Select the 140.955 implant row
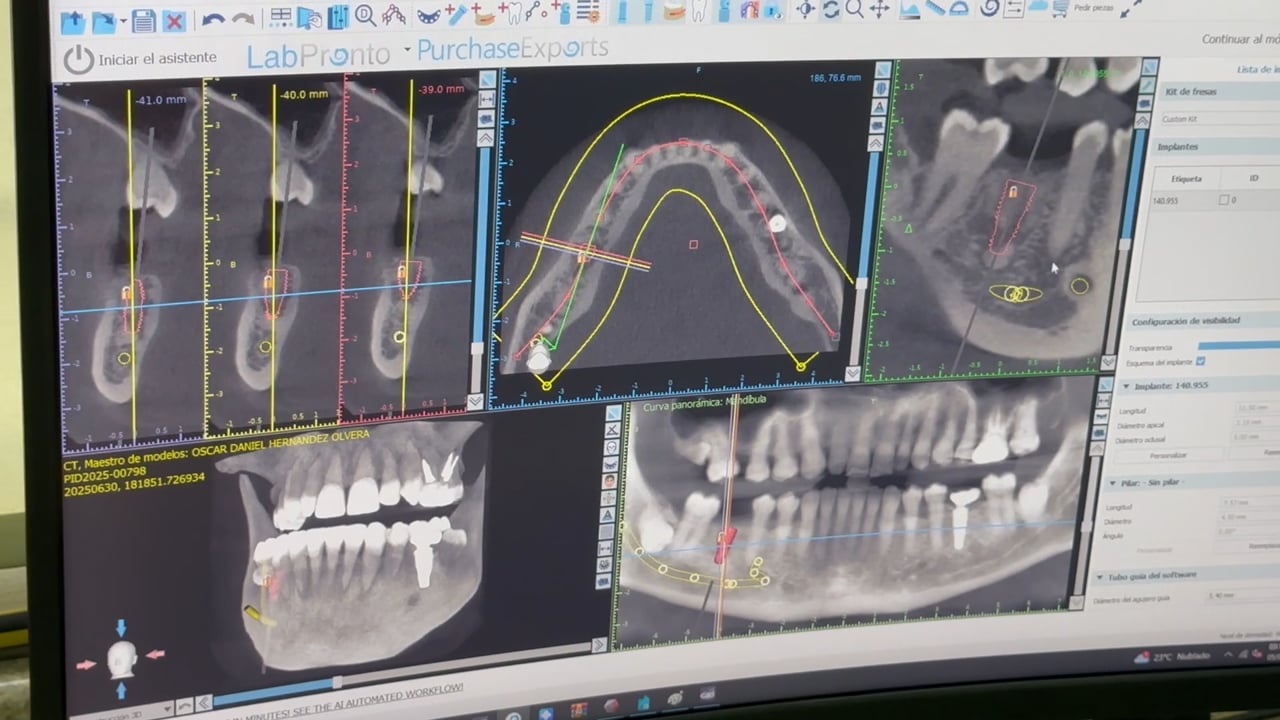The width and height of the screenshot is (1280, 720). pos(1215,200)
